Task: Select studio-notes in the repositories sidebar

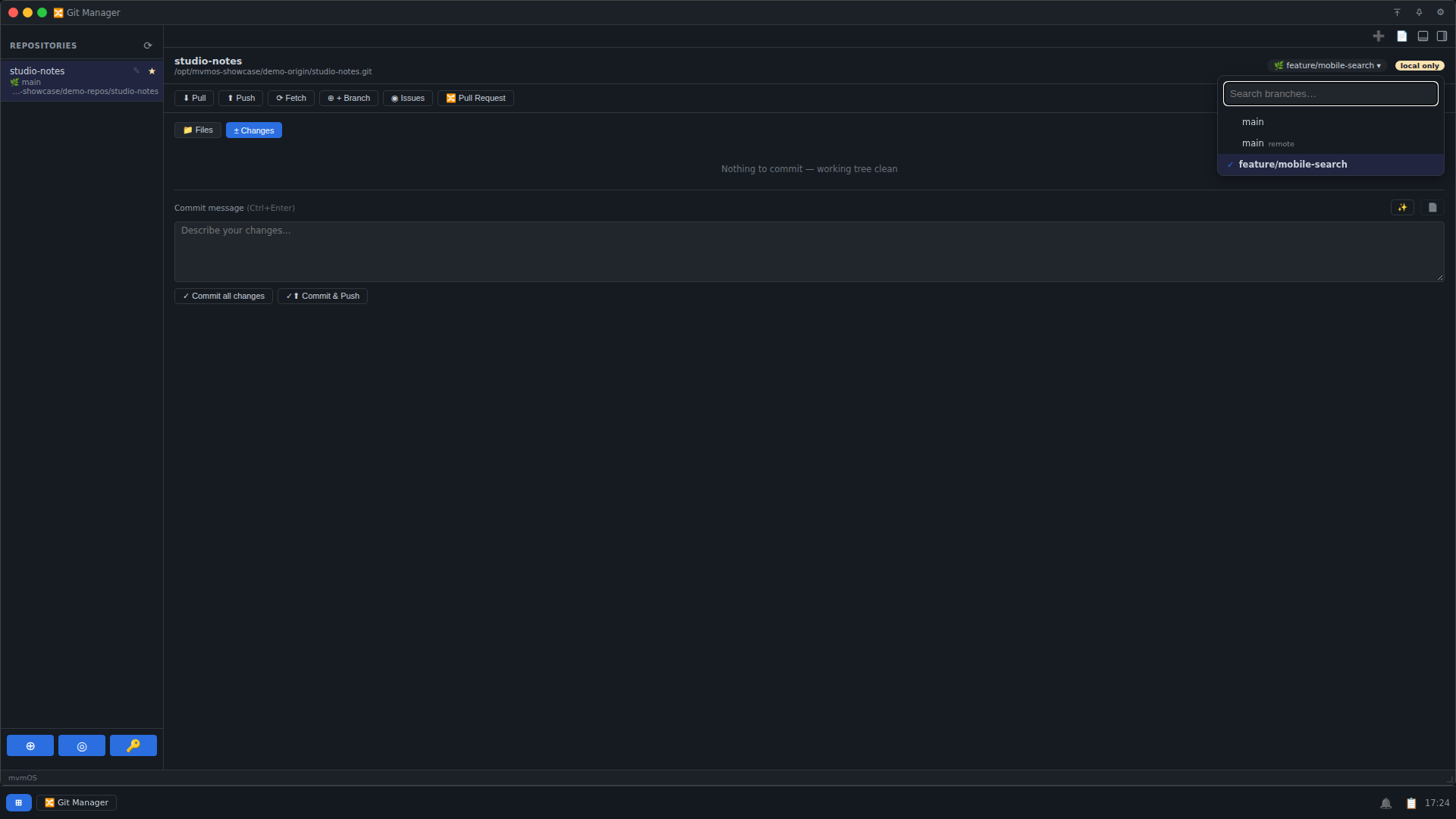Action: pos(82,80)
